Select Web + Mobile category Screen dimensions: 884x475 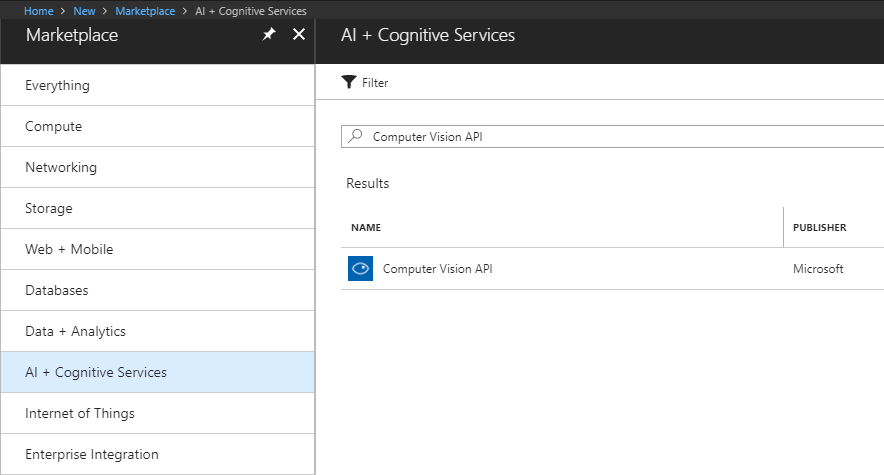pyautogui.click(x=69, y=250)
